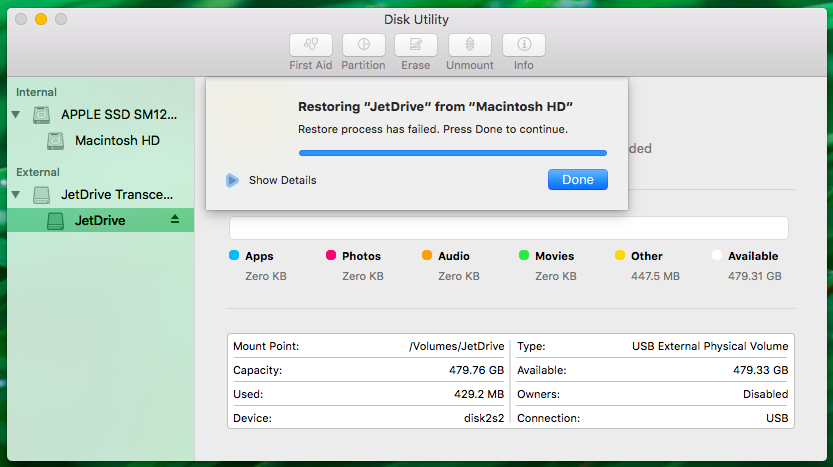Open the Info toolbar button

(x=524, y=45)
